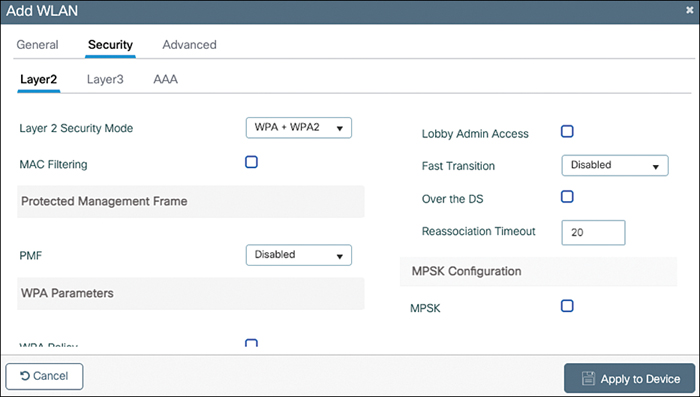This screenshot has width=700, height=397.
Task: Close the Add WLAN dialog
Action: 690,10
